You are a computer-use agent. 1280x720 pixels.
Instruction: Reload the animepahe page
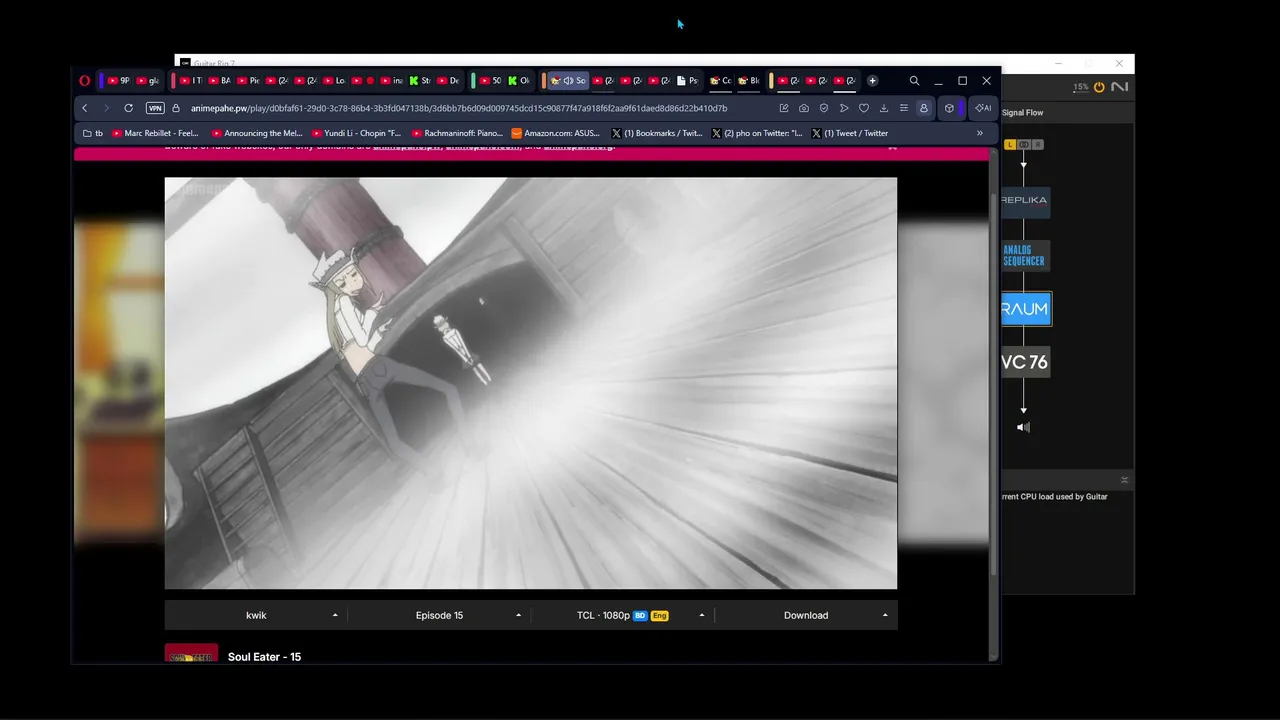coord(128,108)
